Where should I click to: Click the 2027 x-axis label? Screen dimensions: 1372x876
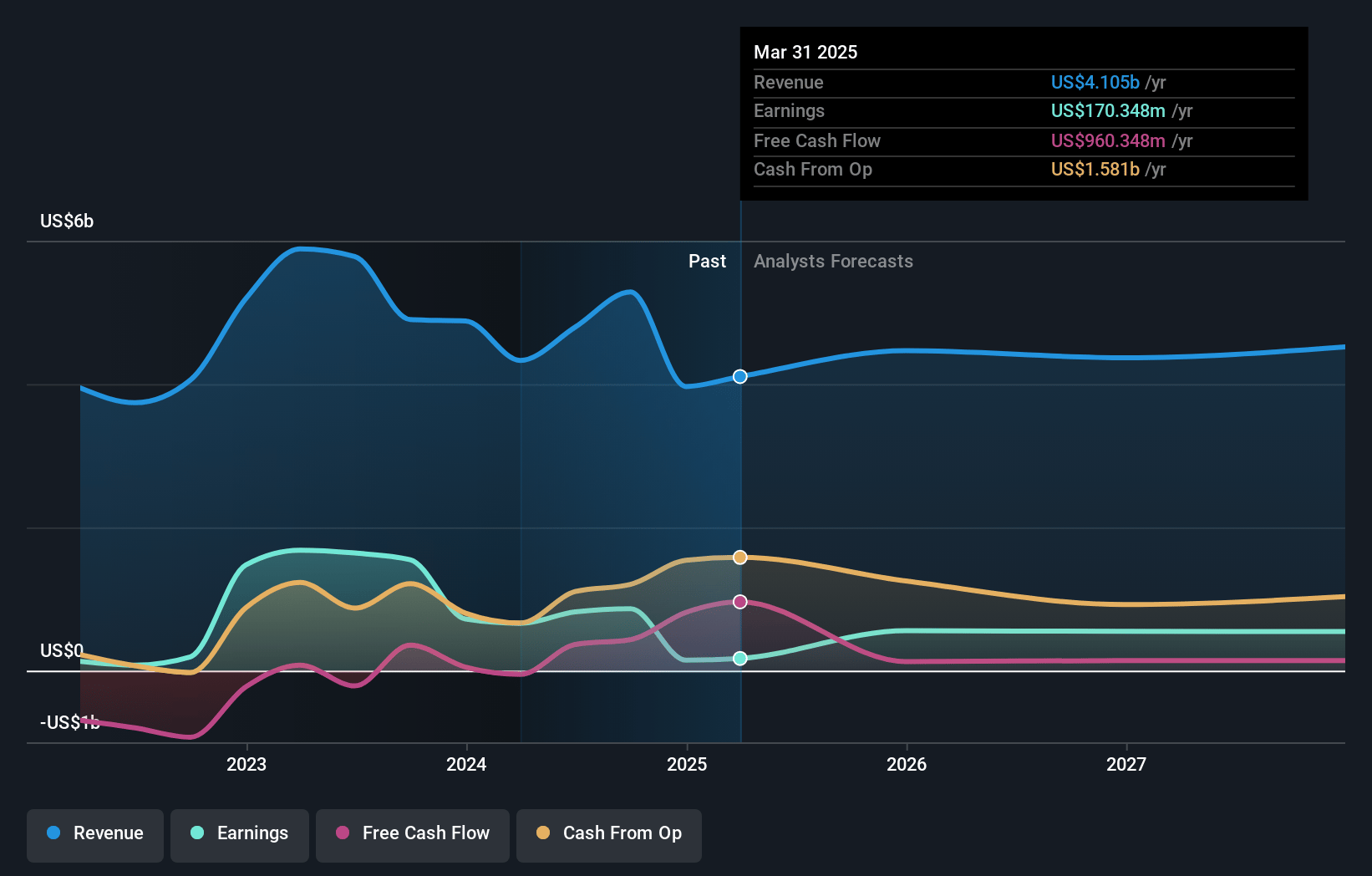(x=1126, y=764)
